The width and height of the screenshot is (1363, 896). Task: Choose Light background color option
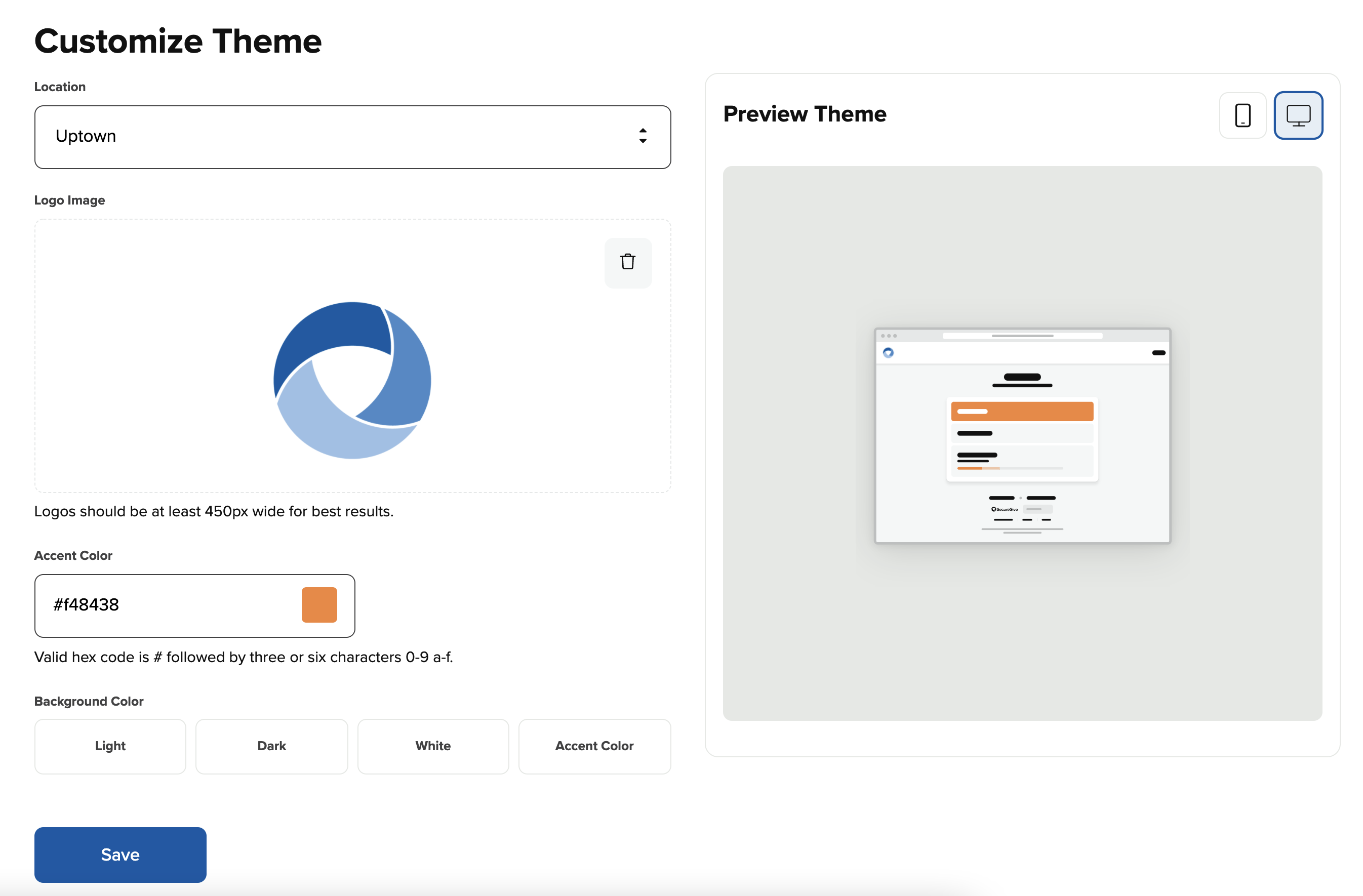coord(110,746)
